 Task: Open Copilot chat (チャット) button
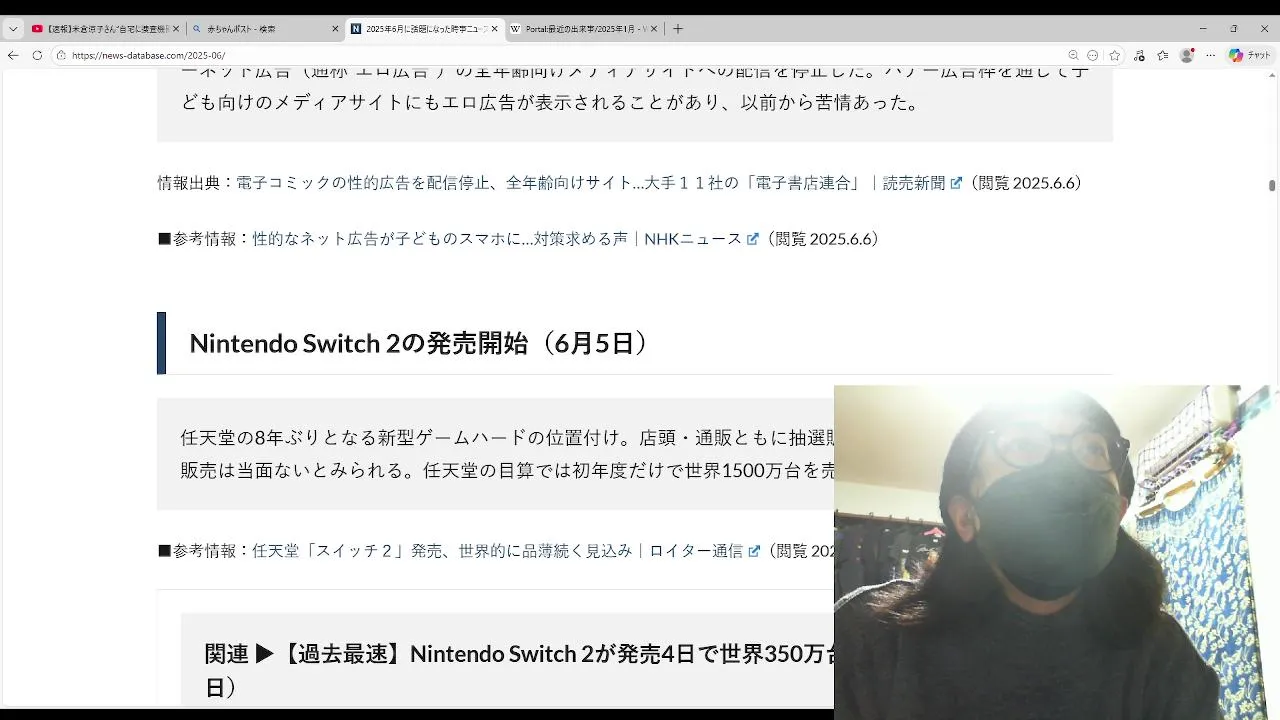[1250, 55]
